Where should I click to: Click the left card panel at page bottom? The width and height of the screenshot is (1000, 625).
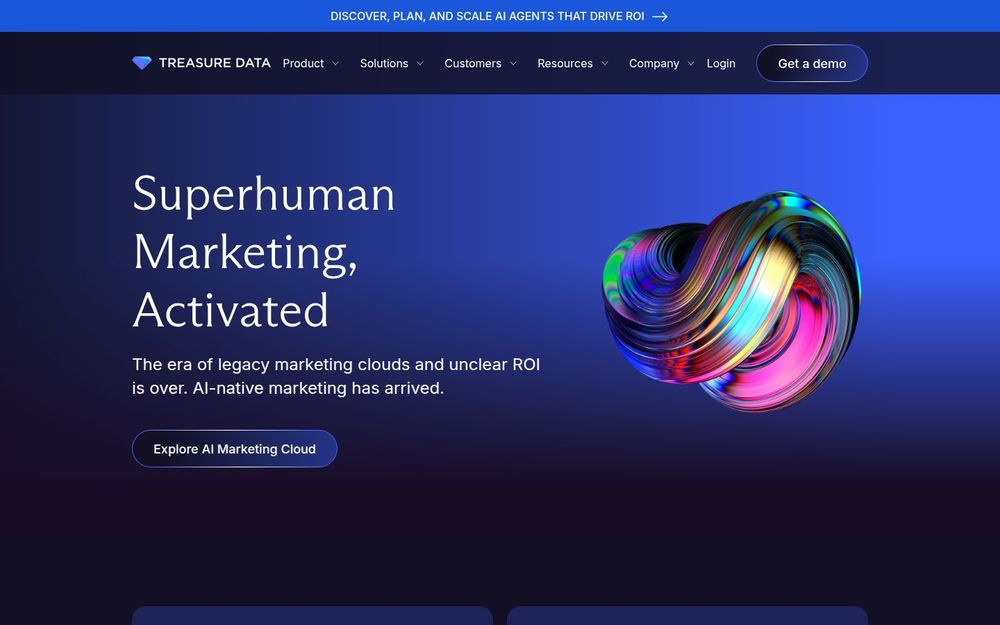pyautogui.click(x=312, y=615)
